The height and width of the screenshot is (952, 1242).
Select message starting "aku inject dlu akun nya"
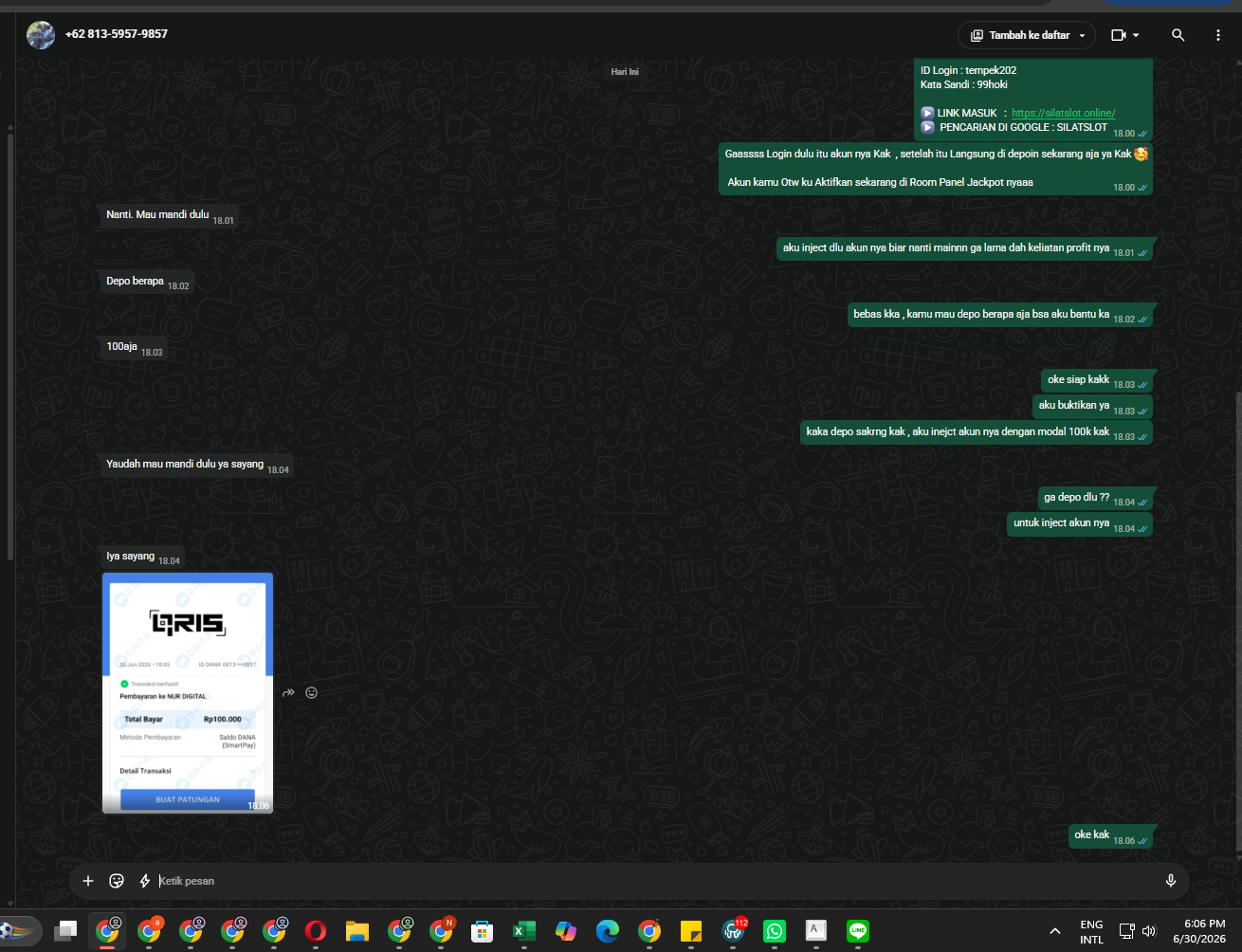[964, 248]
